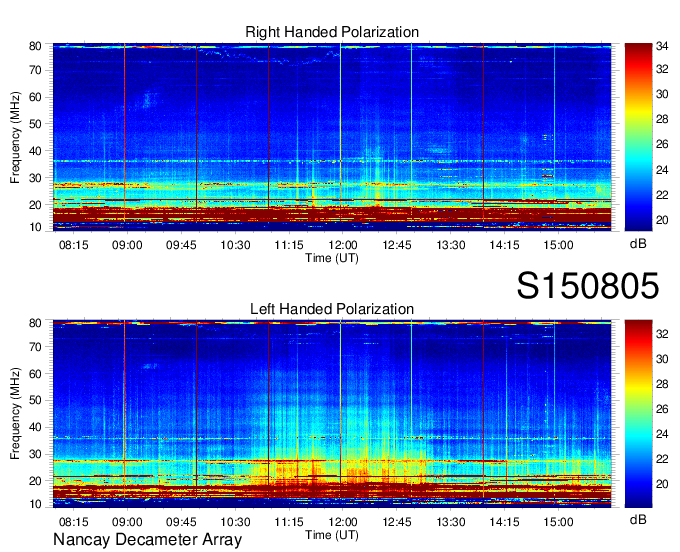
Task: Click the 10 MHz tick on Right Handed plot
Action: click(x=35, y=227)
